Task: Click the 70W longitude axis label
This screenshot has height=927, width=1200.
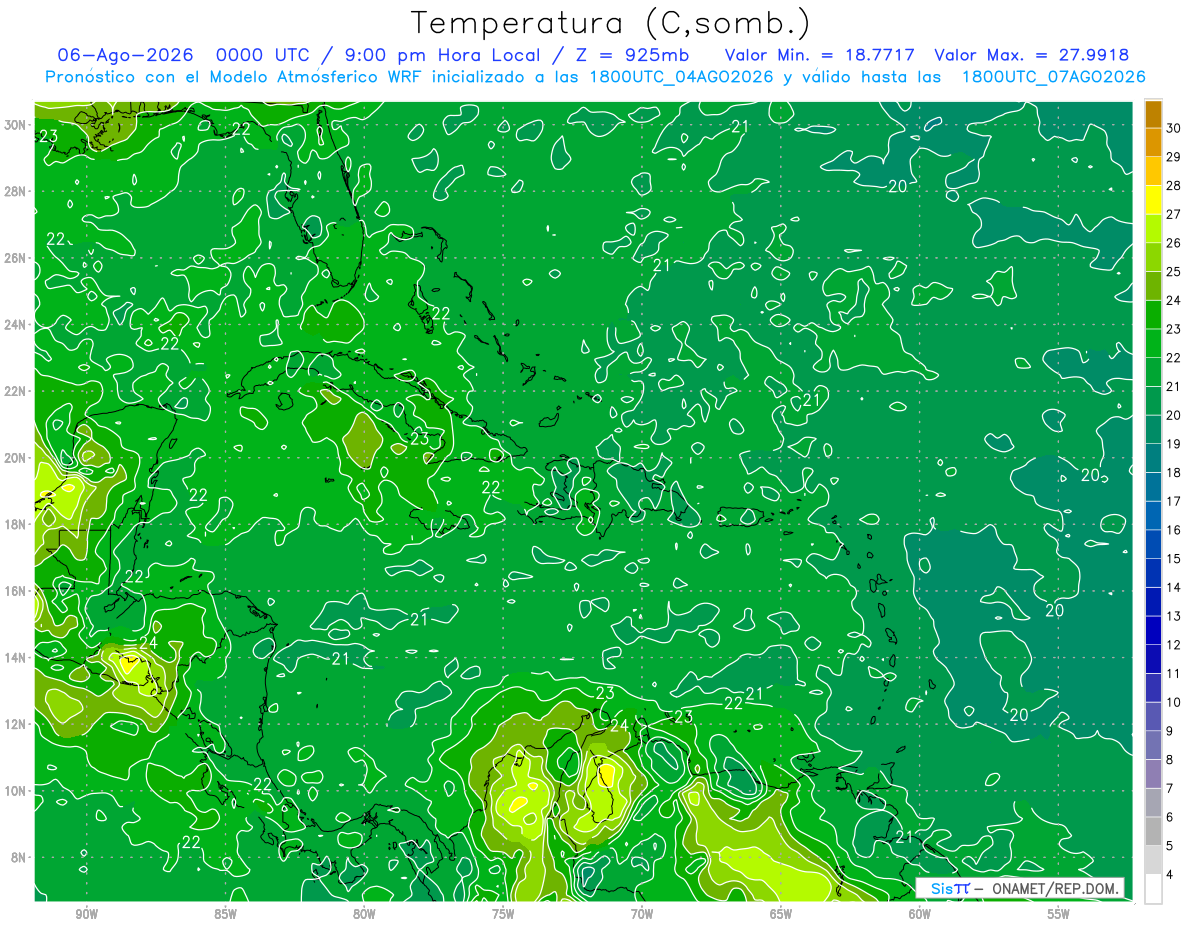Action: (x=642, y=914)
